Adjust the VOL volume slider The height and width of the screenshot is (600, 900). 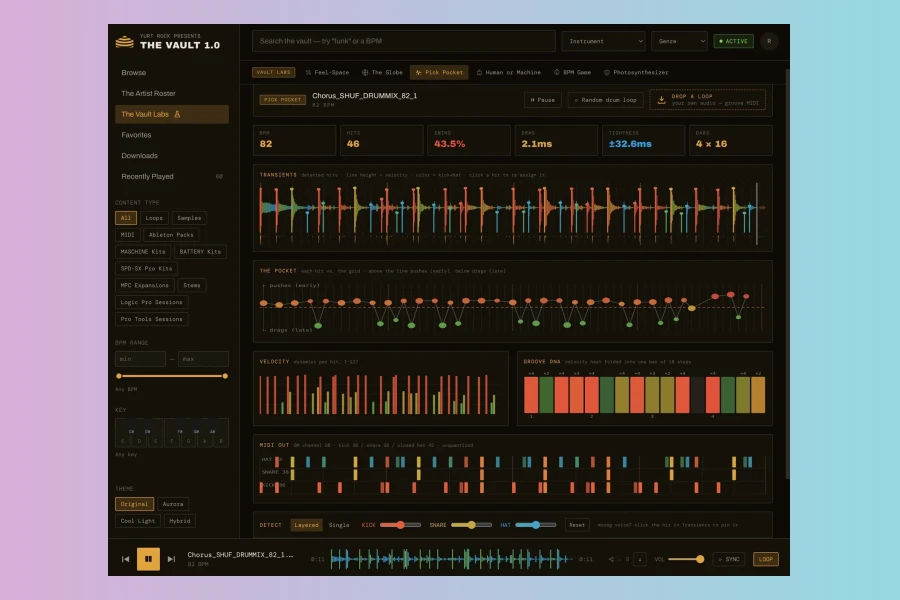[686, 559]
